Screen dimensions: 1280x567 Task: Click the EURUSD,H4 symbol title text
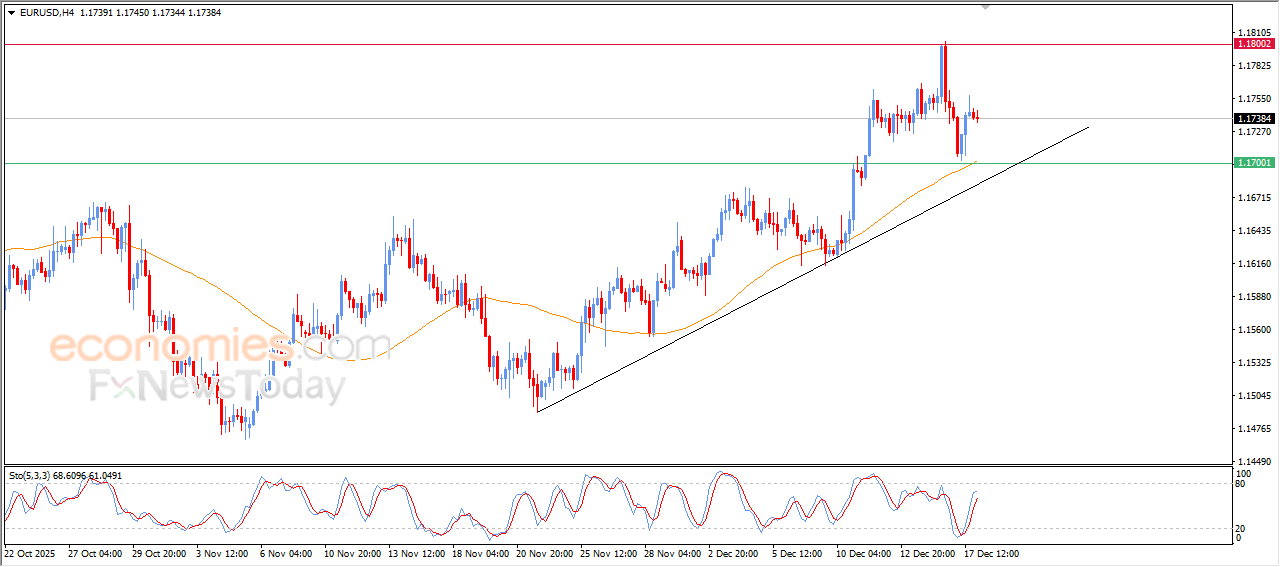(x=46, y=12)
